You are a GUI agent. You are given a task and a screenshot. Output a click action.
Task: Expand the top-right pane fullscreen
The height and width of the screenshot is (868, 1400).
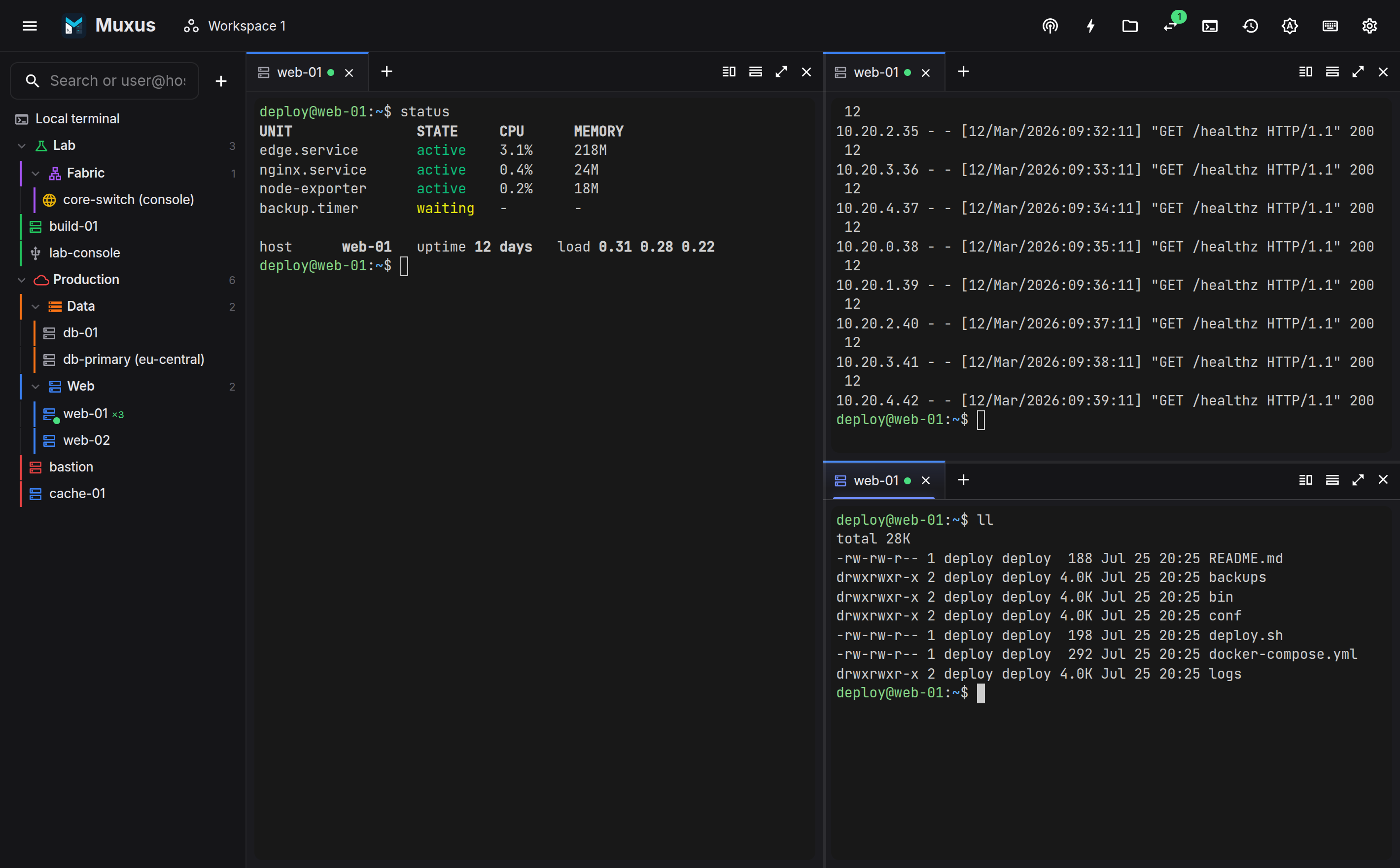(x=1358, y=72)
